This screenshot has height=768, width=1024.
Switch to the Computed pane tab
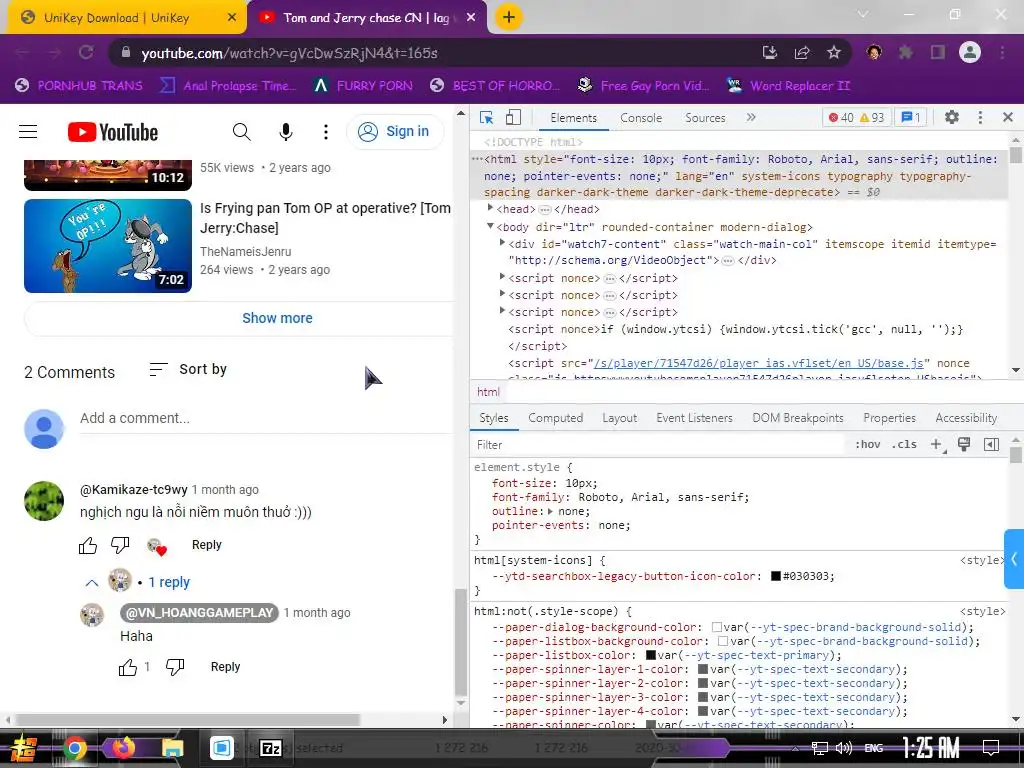tap(555, 418)
